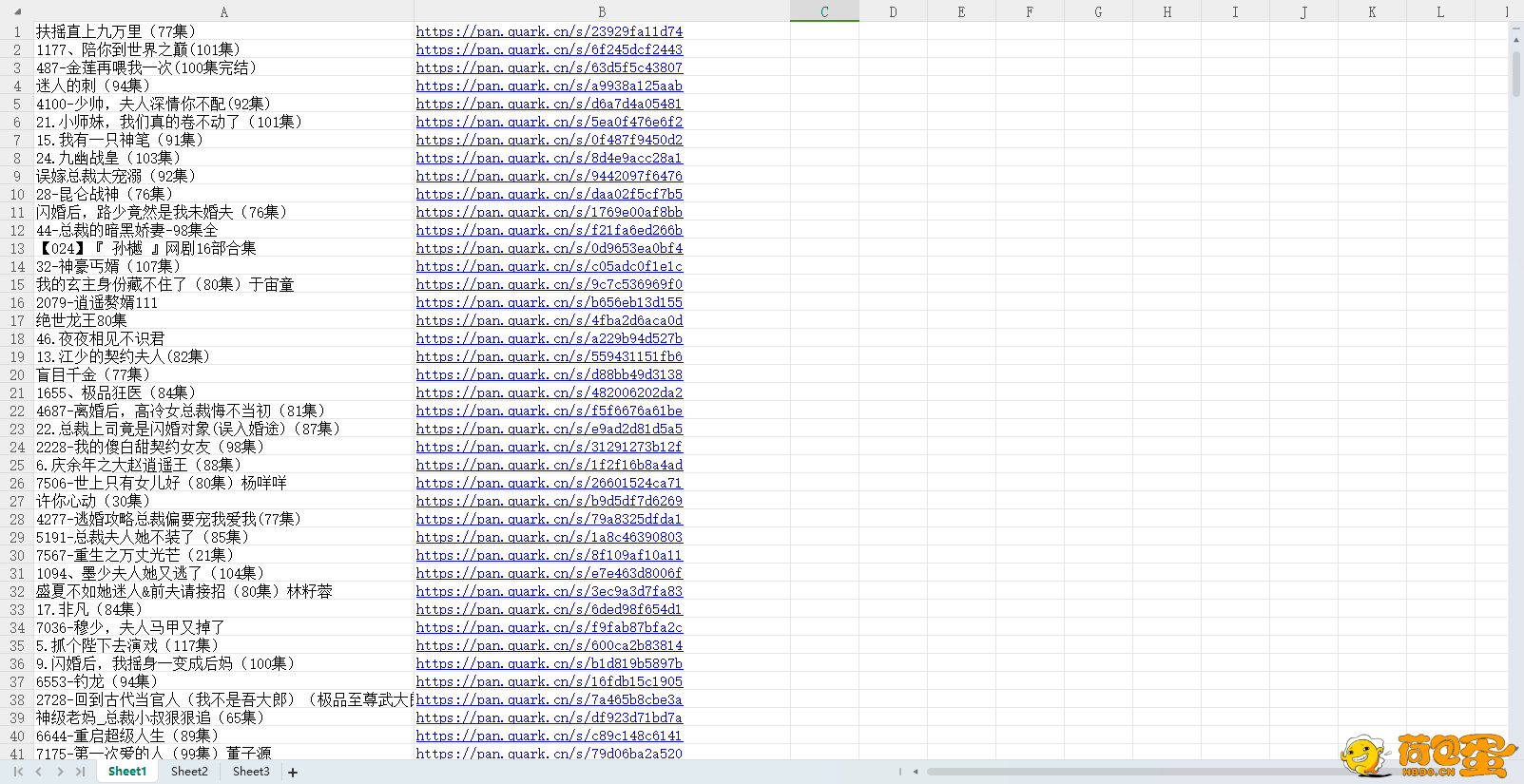Select row 20 header

point(17,374)
